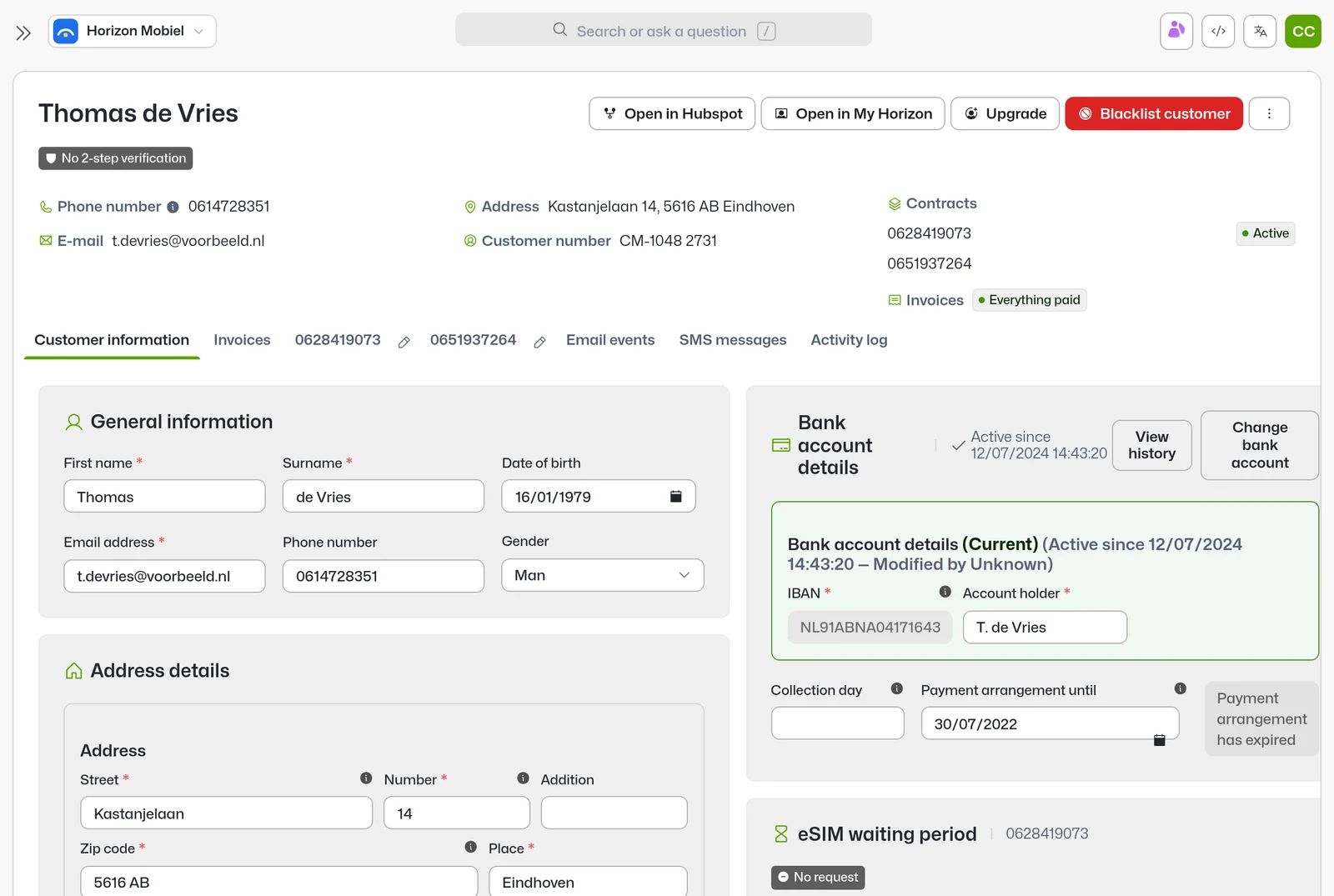The width and height of the screenshot is (1334, 896).
Task: Click the Surname field containing de Vries
Action: pos(384,497)
